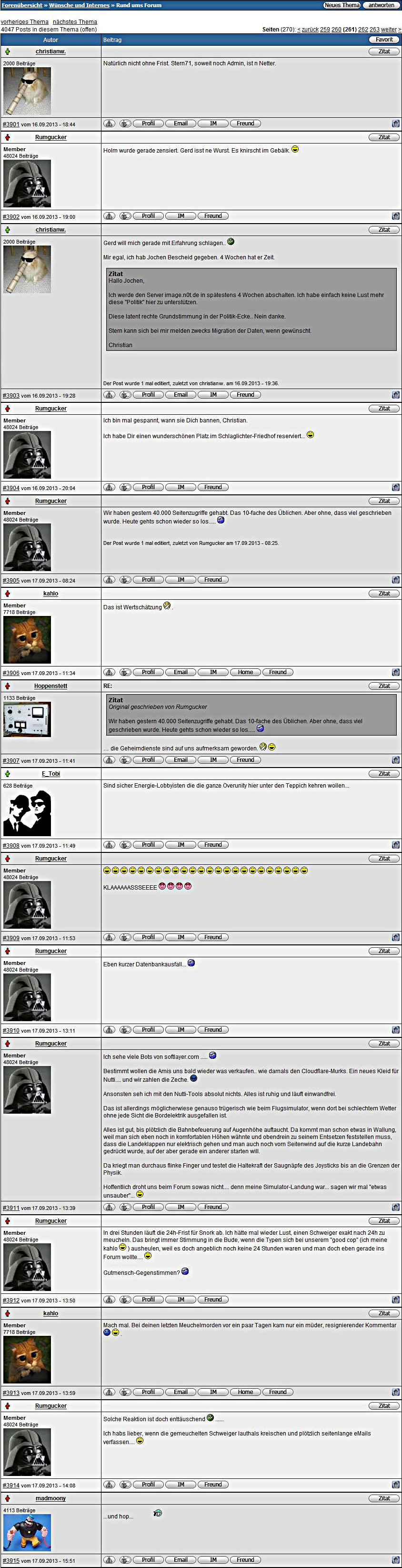Click the IP icon on post #3909
The height and width of the screenshot is (1568, 402).
[x=125, y=937]
